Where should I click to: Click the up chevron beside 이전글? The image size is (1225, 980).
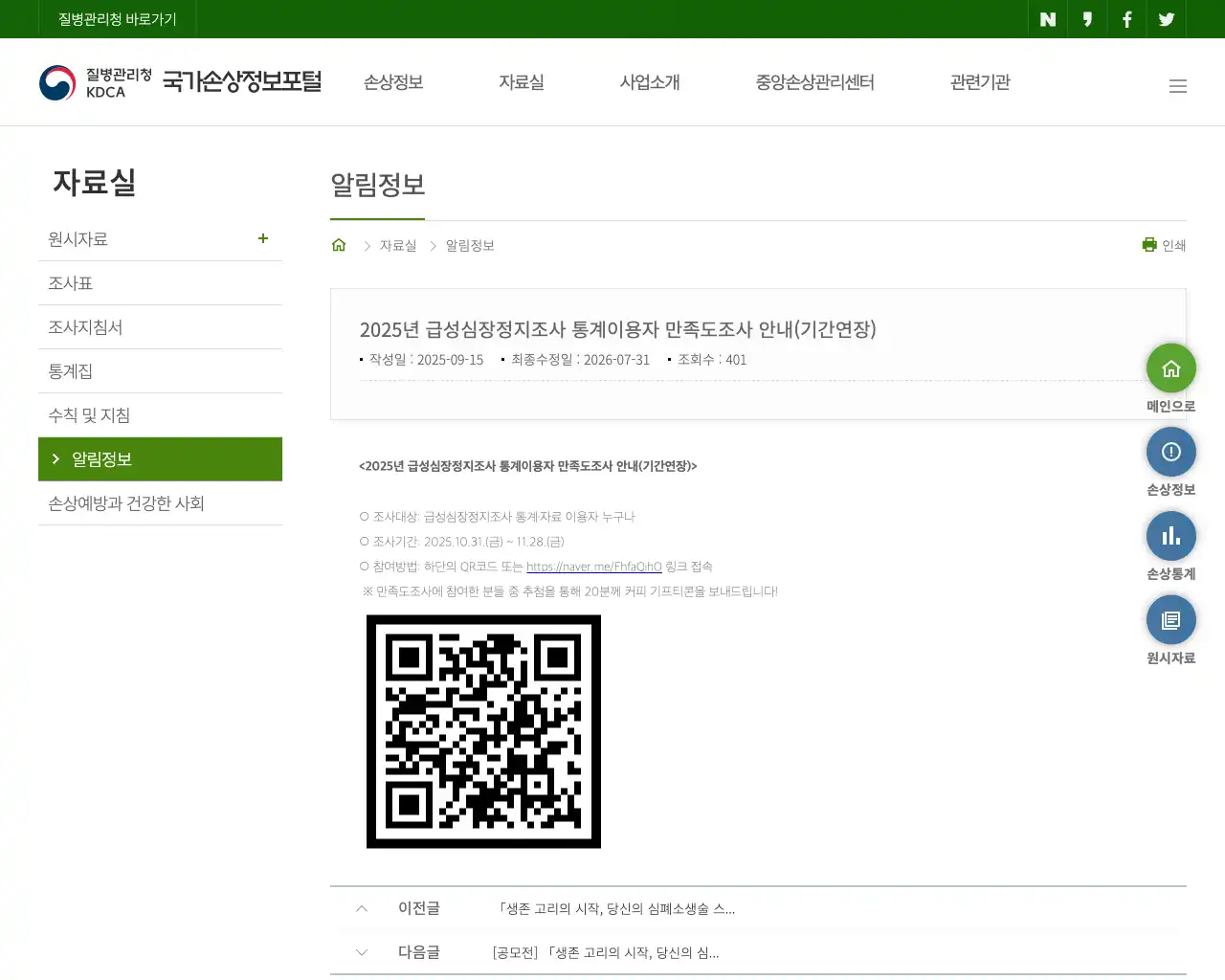362,908
